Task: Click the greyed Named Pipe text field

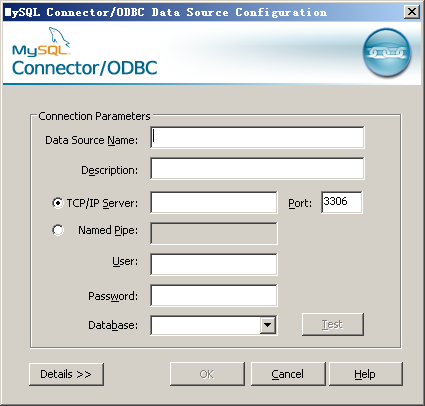Action: [214, 233]
